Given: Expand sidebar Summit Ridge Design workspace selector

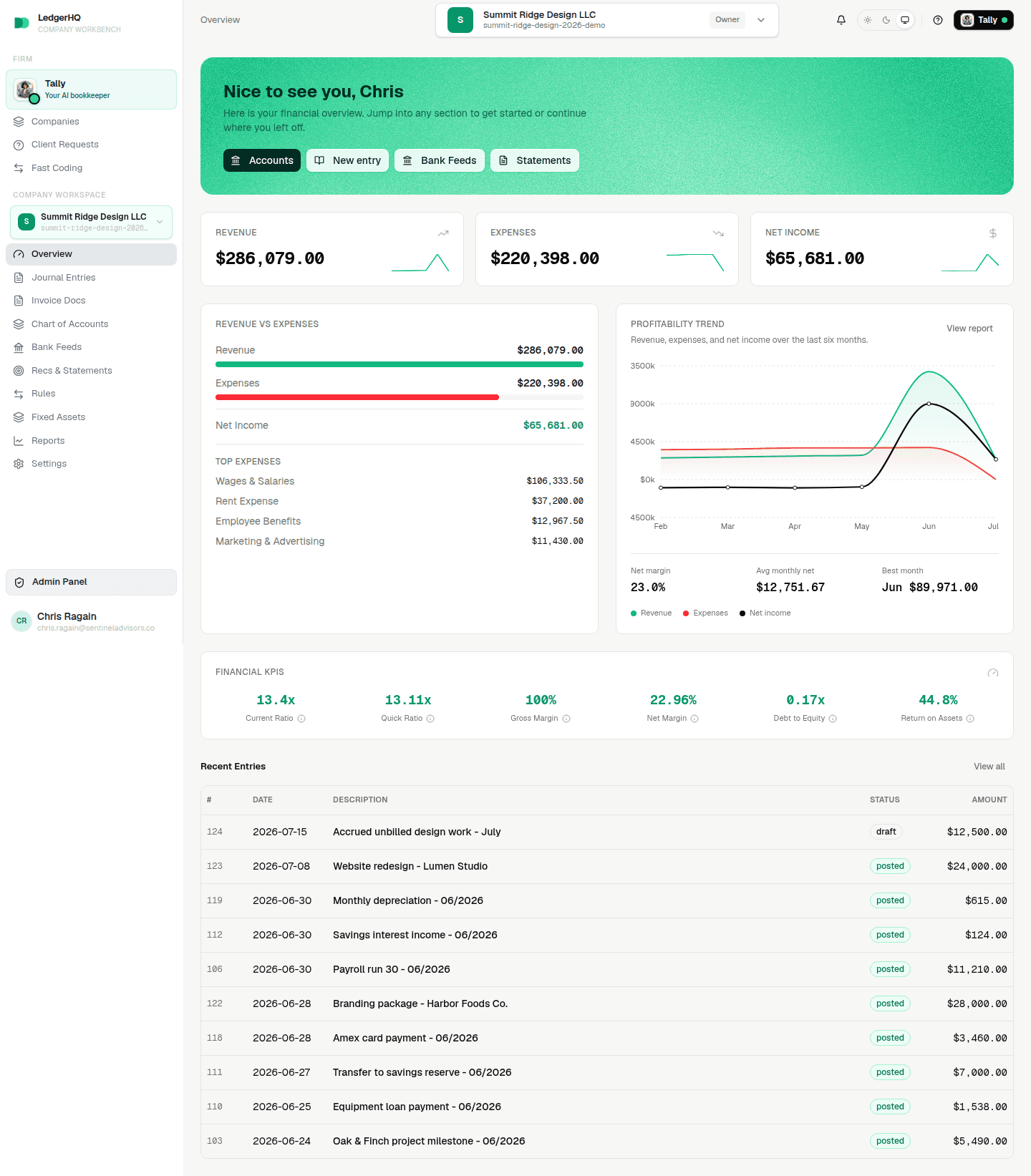Looking at the screenshot, I should tap(91, 222).
